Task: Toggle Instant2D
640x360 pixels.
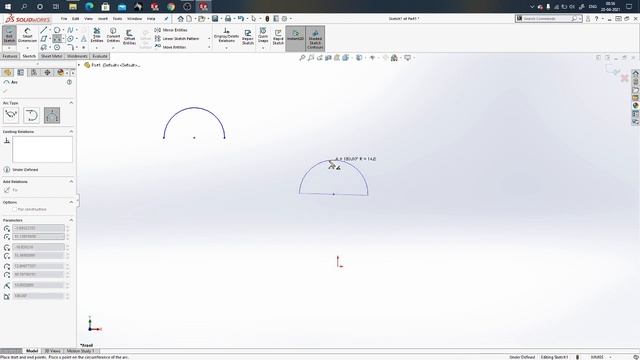Action: tap(296, 37)
